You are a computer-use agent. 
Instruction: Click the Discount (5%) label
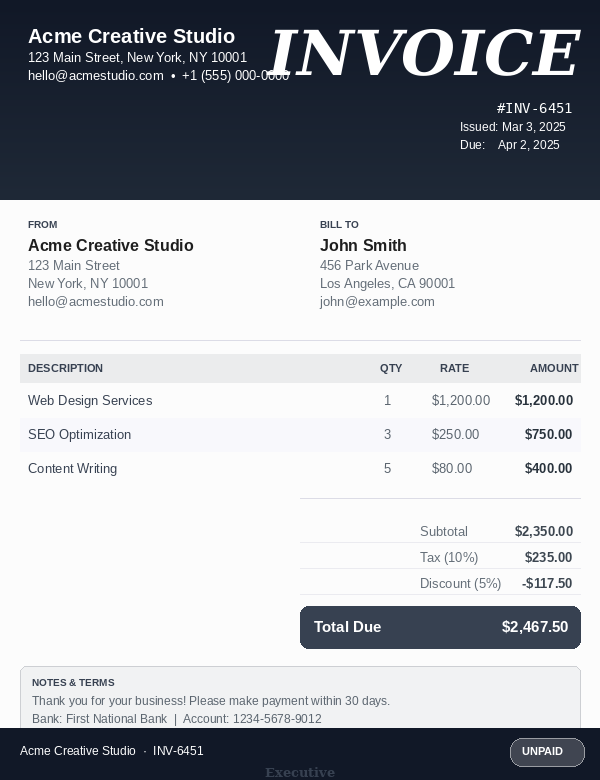tap(460, 583)
